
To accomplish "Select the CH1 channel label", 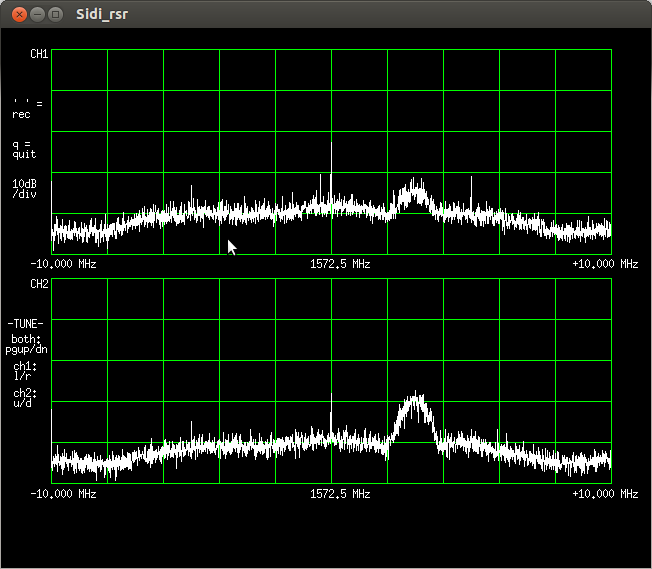I will coord(39,54).
